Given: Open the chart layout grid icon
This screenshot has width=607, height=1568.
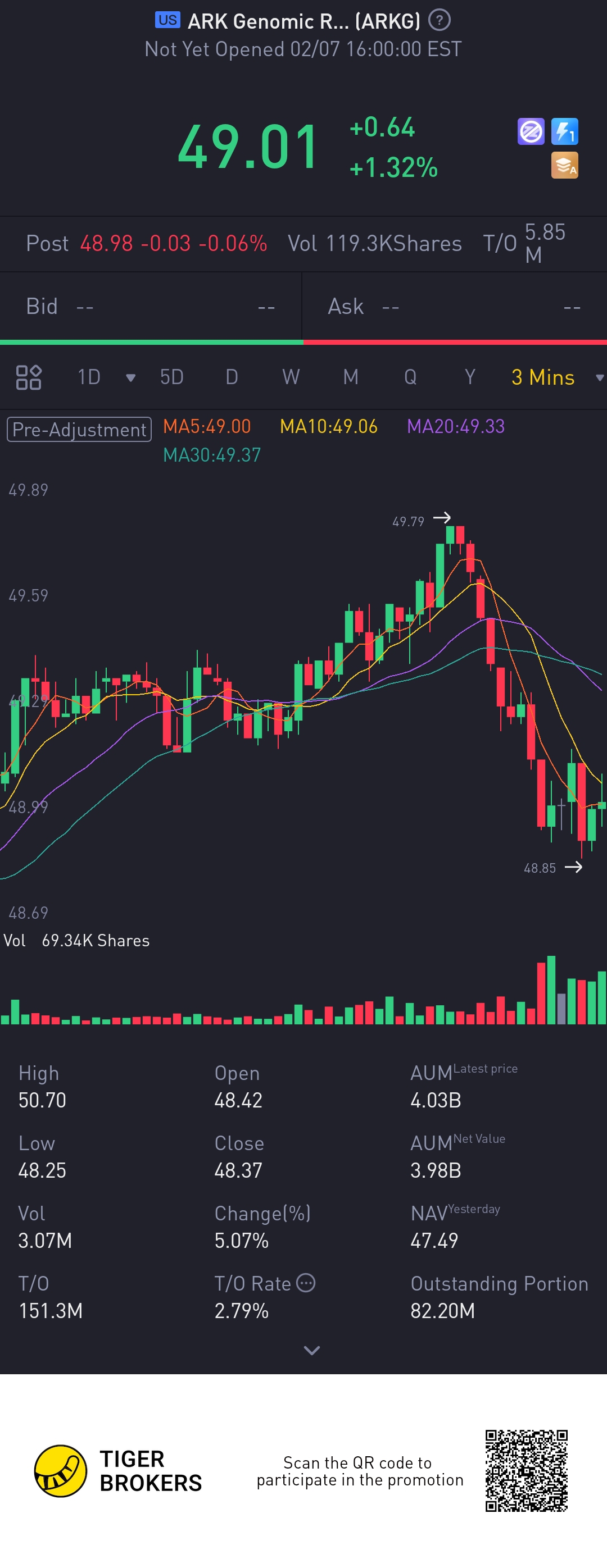Looking at the screenshot, I should pos(29,377).
